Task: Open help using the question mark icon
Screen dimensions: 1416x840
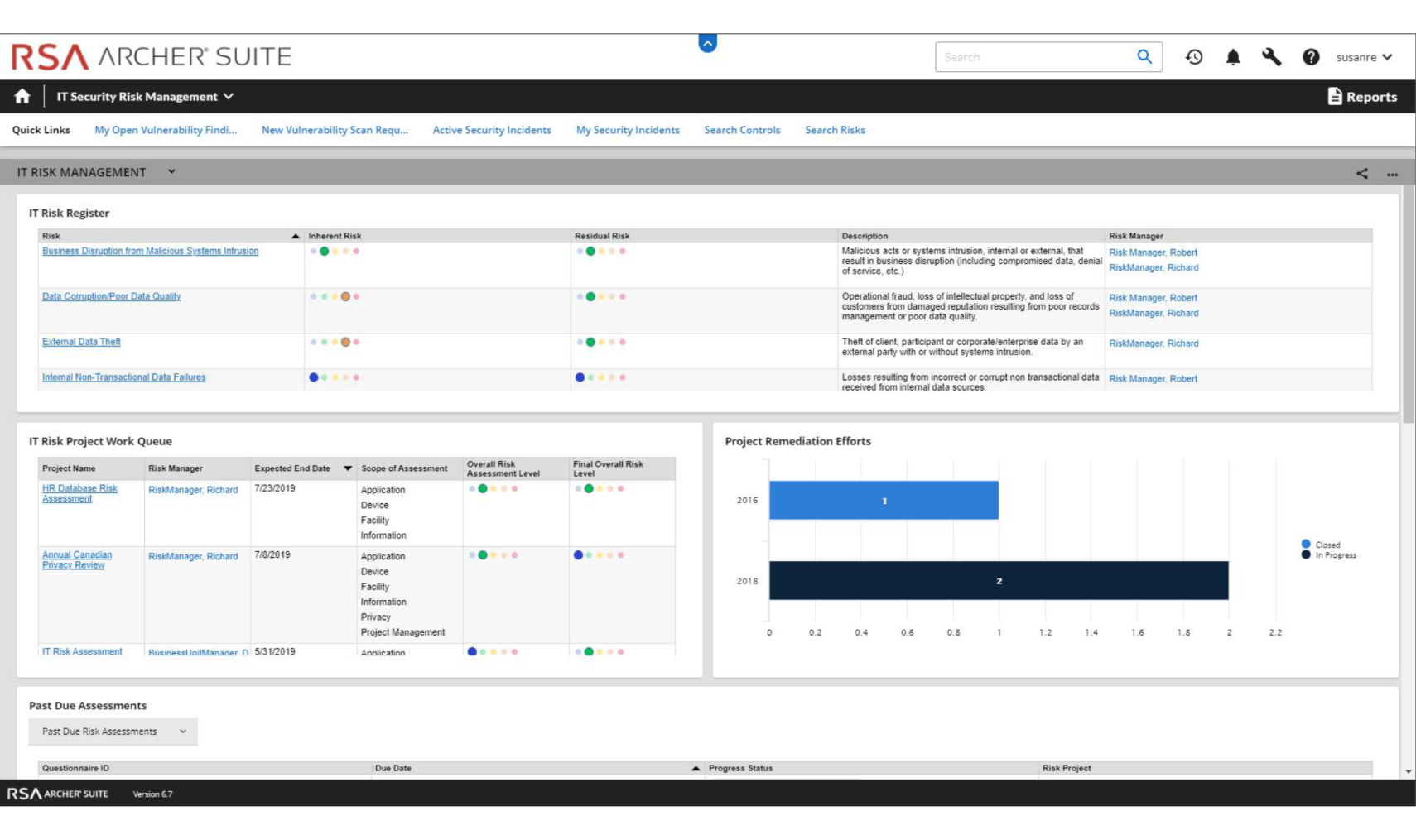Action: pyautogui.click(x=1312, y=57)
